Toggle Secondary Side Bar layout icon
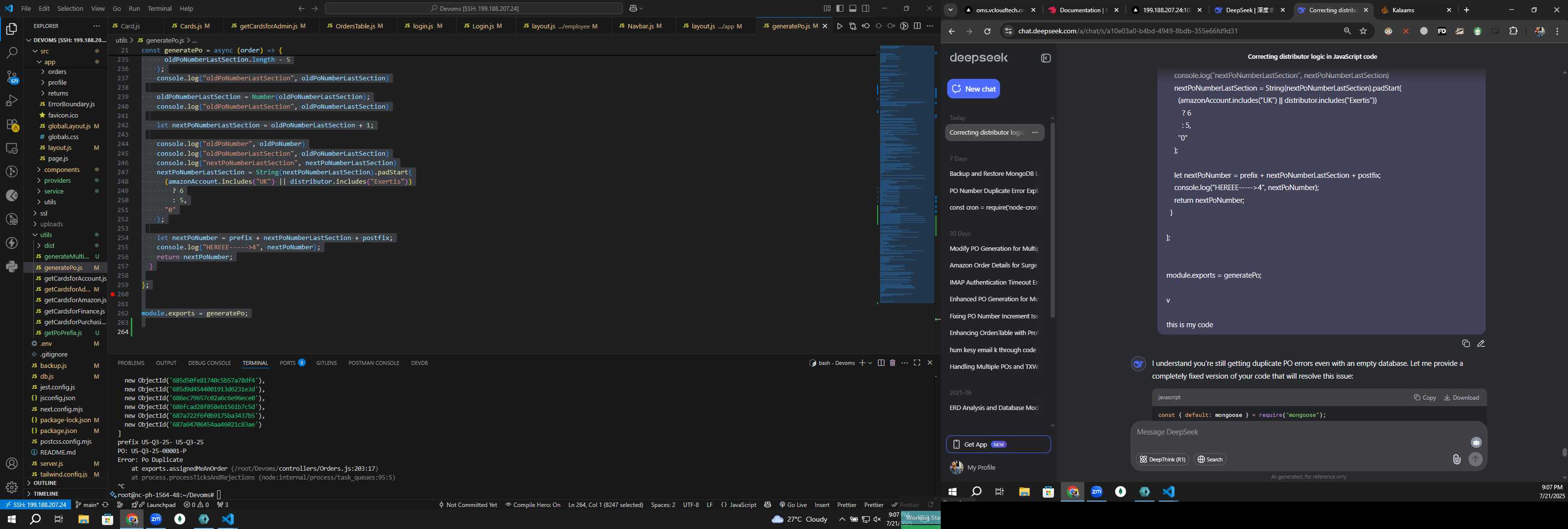The height and width of the screenshot is (529, 1568). [x=865, y=8]
